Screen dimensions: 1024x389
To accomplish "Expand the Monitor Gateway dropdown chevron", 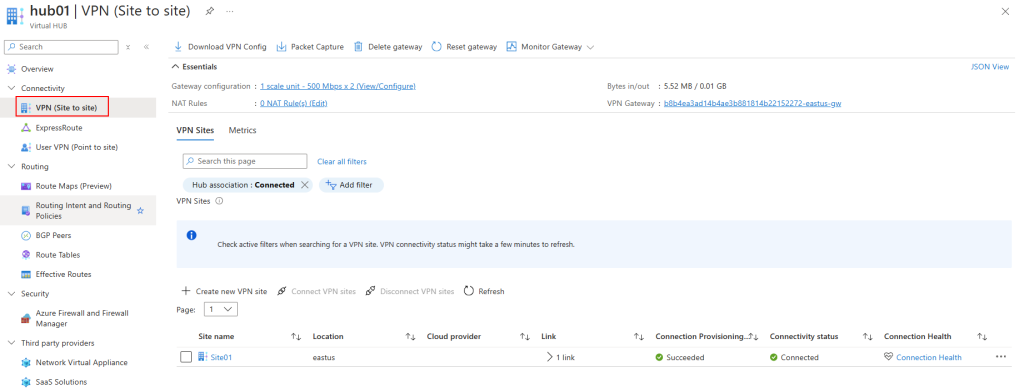I will point(590,47).
